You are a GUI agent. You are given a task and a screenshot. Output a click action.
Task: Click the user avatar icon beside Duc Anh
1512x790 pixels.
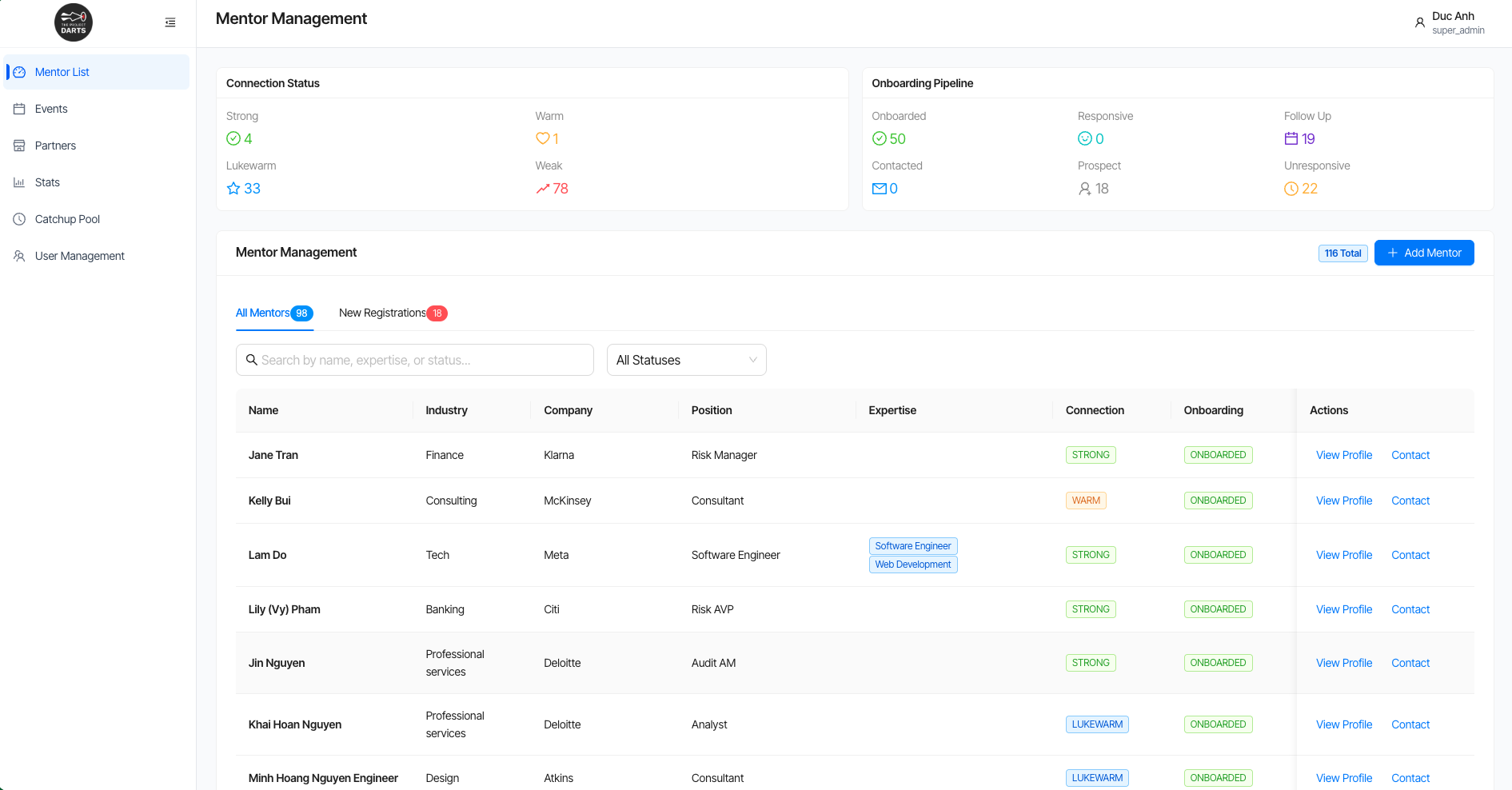(x=1419, y=22)
